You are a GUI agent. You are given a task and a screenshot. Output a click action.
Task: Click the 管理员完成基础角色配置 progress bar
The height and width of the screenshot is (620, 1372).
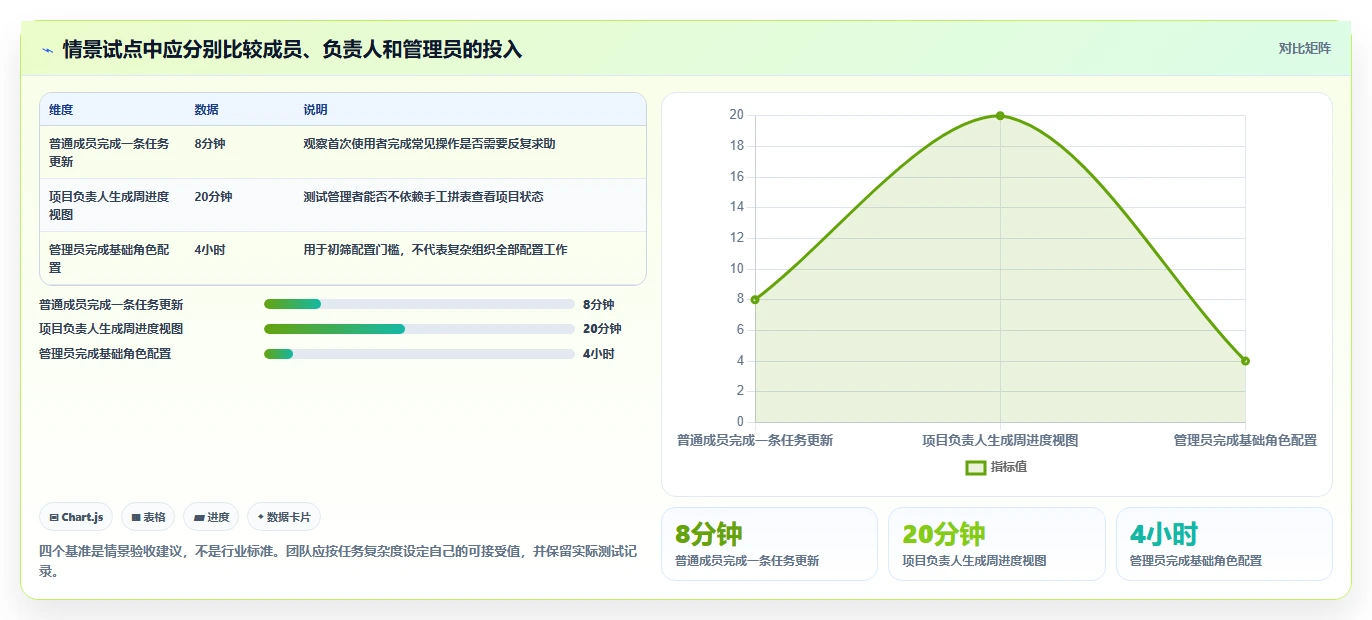coord(419,354)
